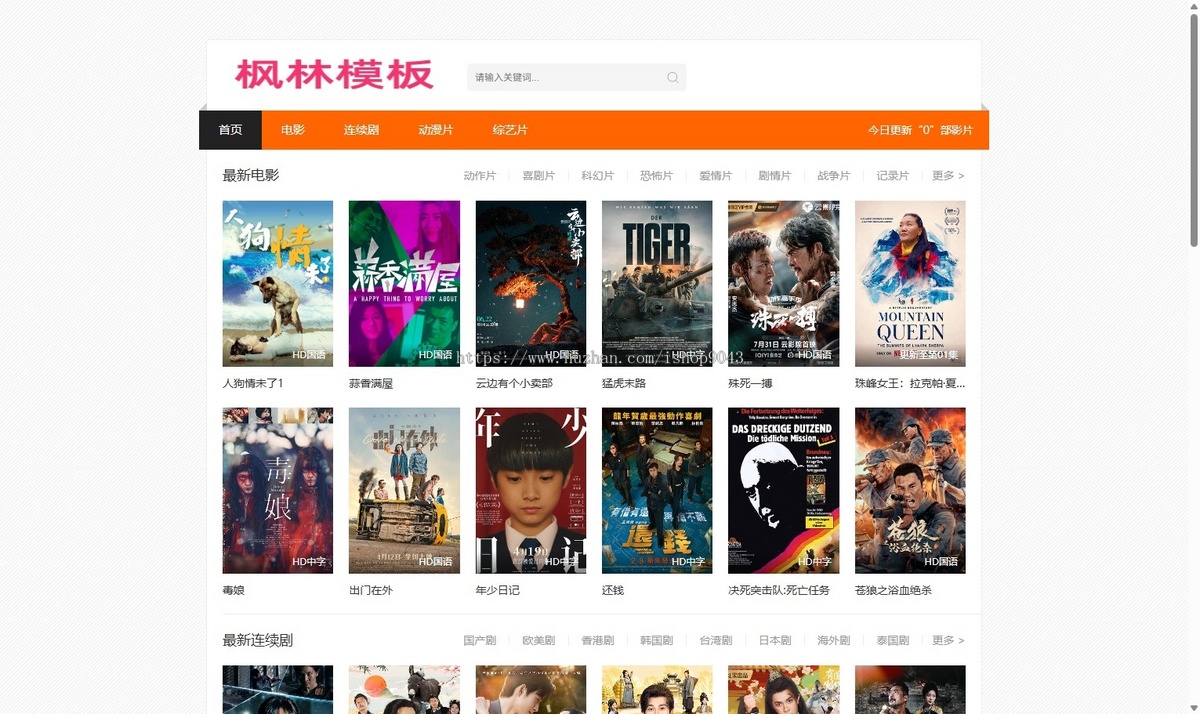Filter series by 台湾剧
This screenshot has height=714, width=1200.
point(716,641)
